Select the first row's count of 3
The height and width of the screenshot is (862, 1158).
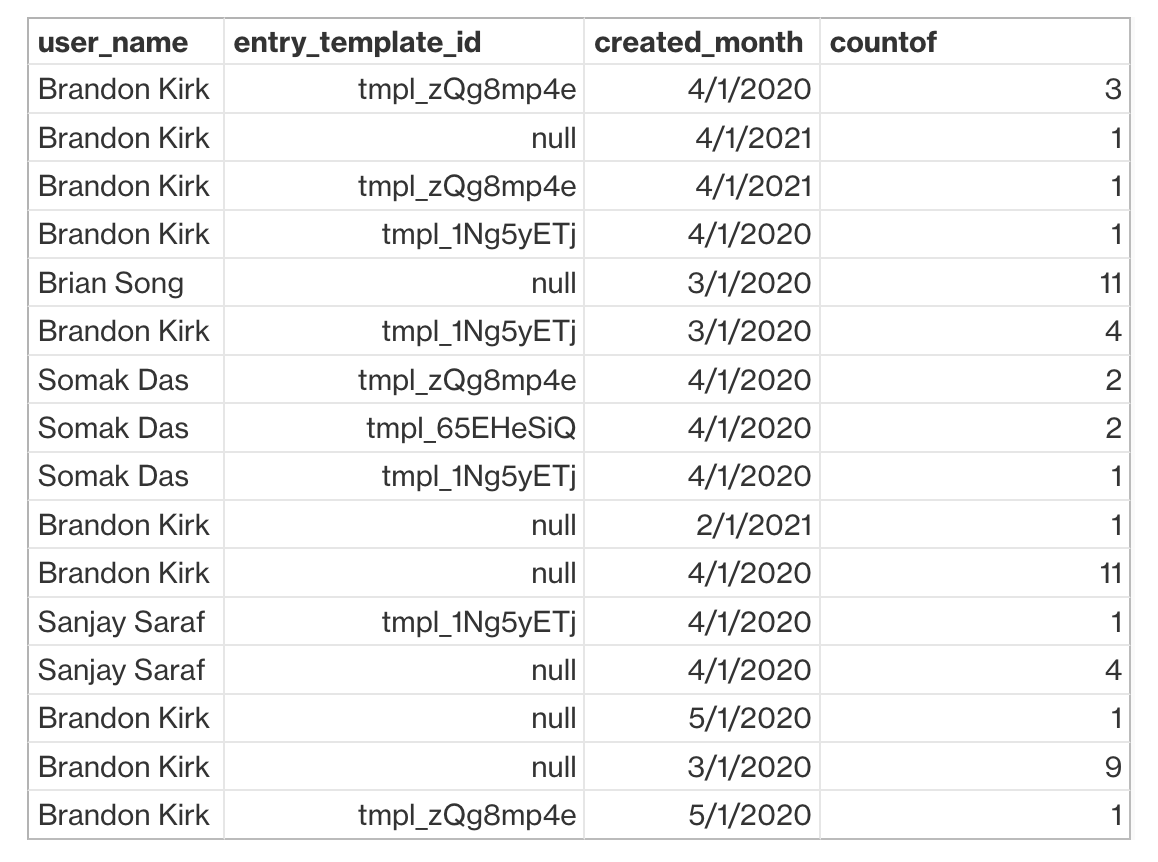(x=975, y=89)
